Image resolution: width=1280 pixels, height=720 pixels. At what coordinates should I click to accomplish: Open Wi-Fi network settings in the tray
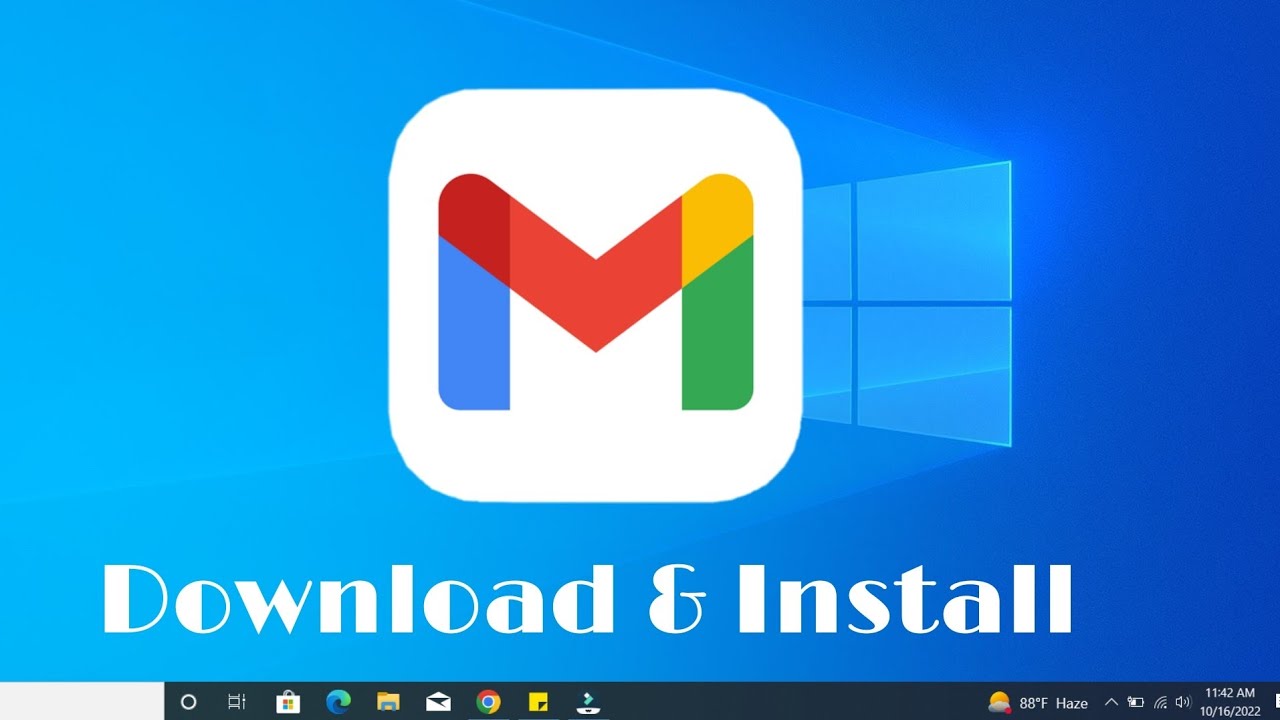coord(1161,702)
